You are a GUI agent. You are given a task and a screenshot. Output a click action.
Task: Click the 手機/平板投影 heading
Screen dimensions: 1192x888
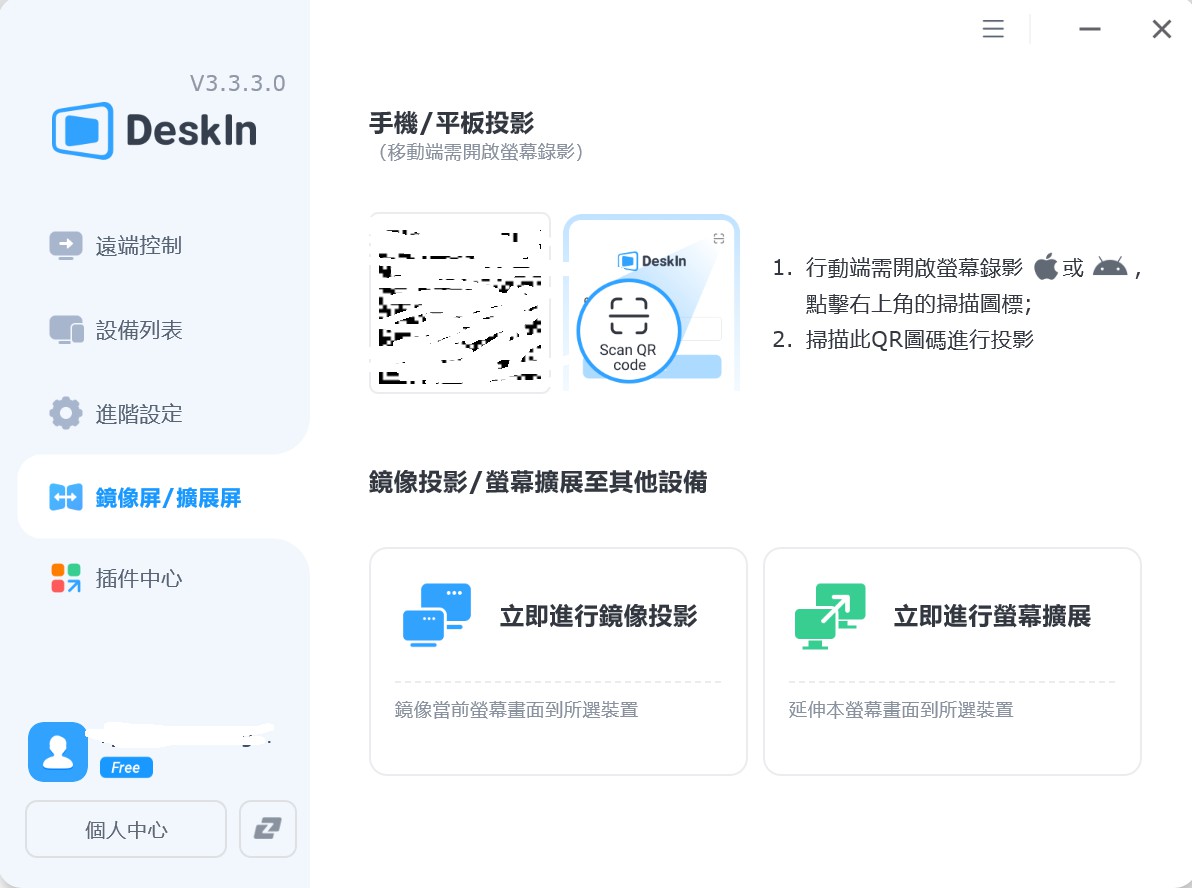point(452,122)
